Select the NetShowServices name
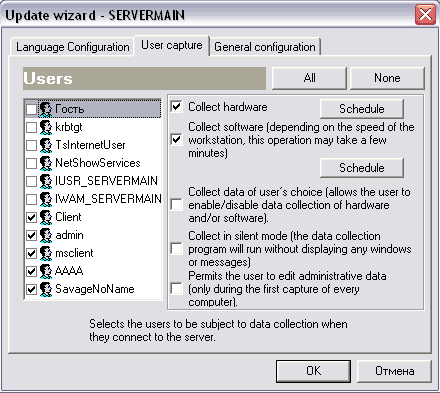This screenshot has height=393, width=440. (98, 163)
